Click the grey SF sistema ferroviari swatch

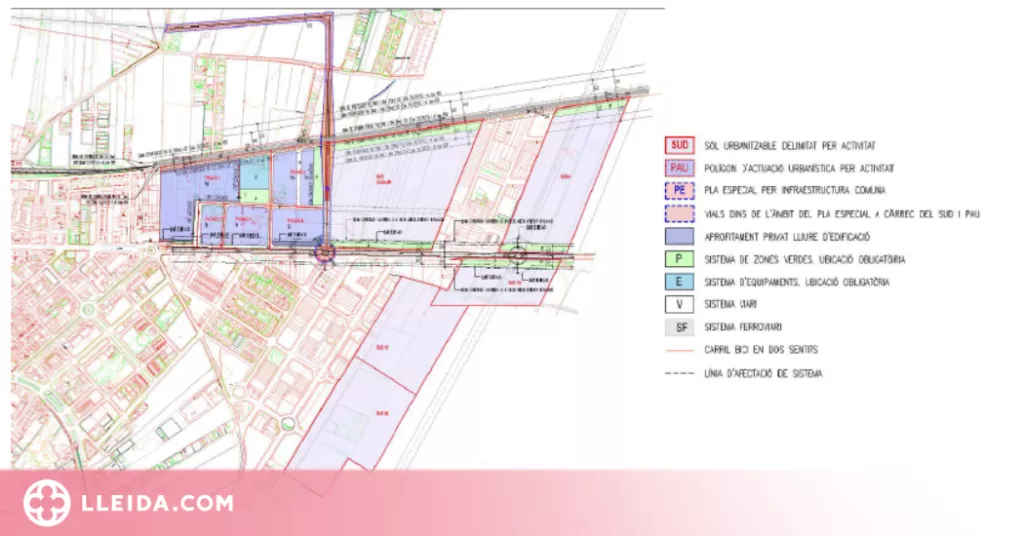679,327
